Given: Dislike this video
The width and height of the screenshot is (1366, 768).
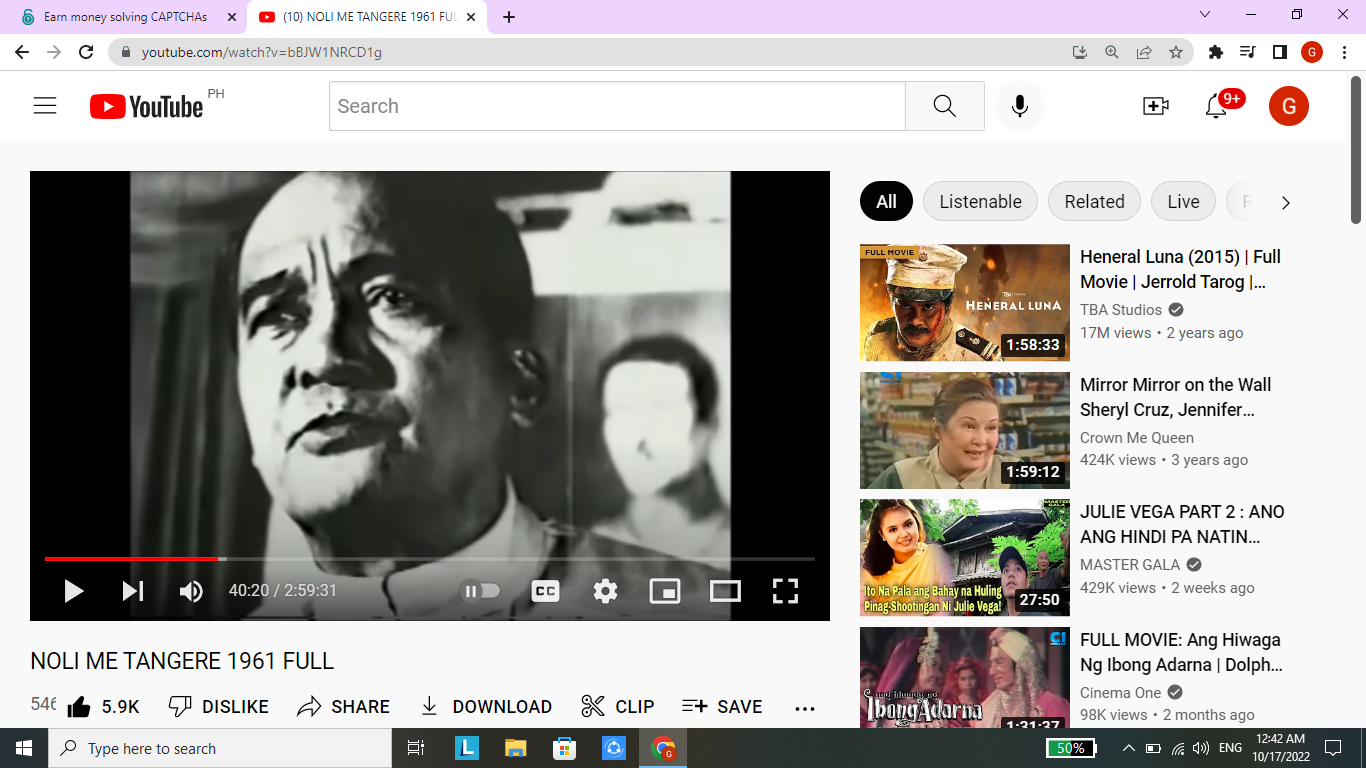Looking at the screenshot, I should (218, 707).
